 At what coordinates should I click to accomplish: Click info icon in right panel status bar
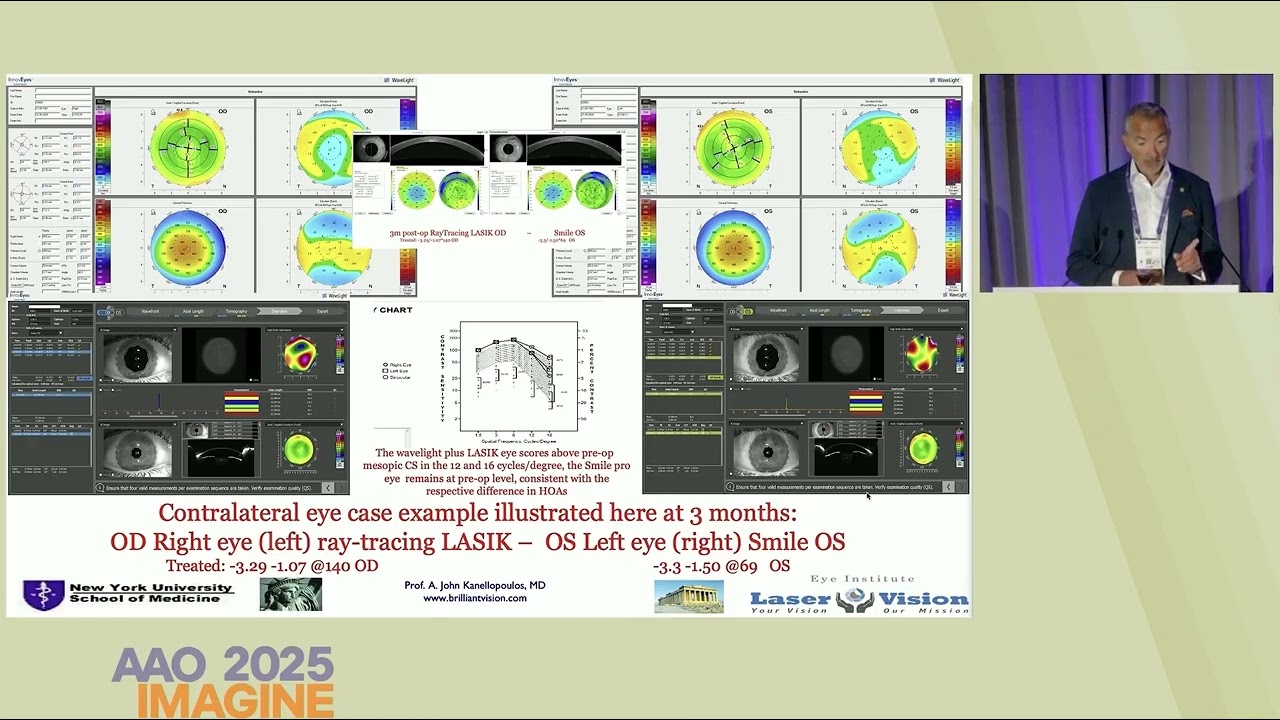(x=729, y=487)
